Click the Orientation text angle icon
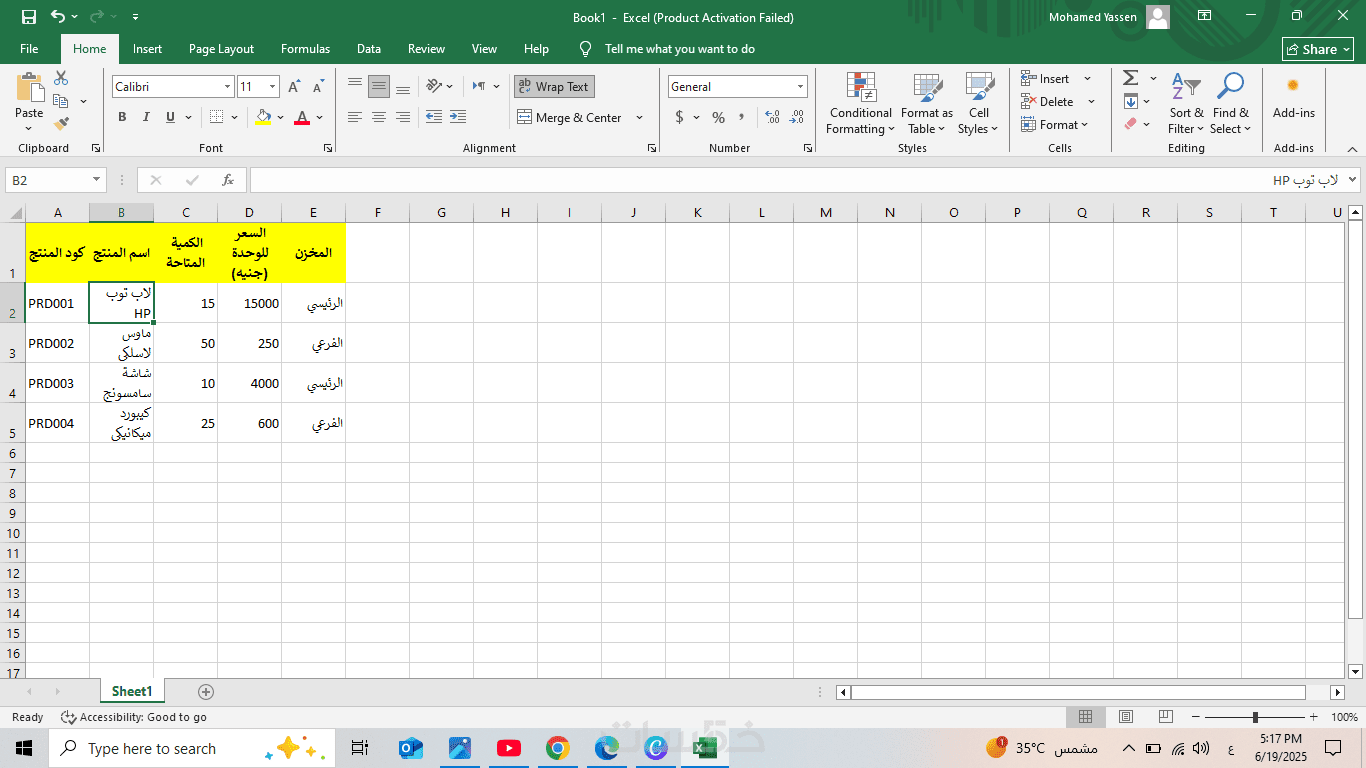Image resolution: width=1366 pixels, height=768 pixels. [x=434, y=86]
